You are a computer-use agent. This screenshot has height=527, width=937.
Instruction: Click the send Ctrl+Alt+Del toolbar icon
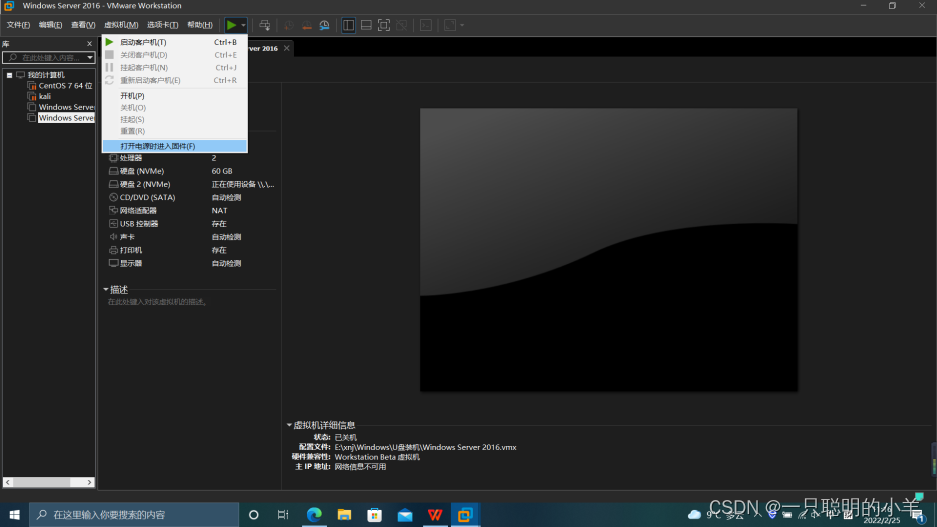[265, 25]
